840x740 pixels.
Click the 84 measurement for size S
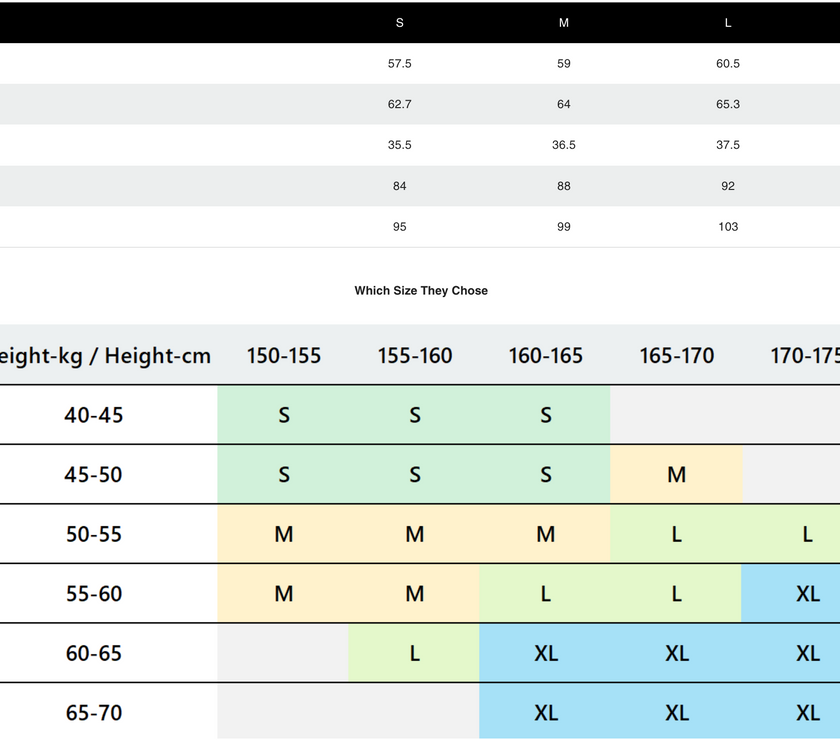pyautogui.click(x=399, y=186)
